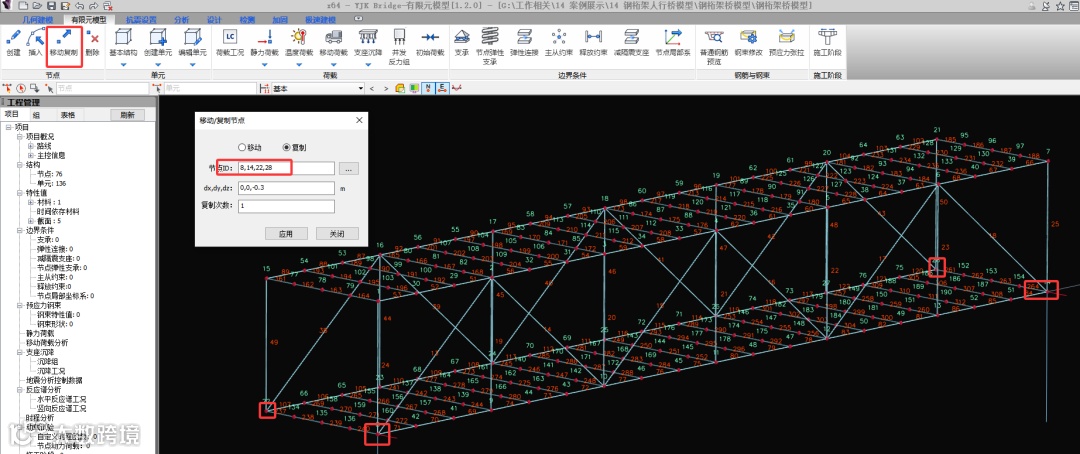Open the 节点弹性支承 tool
1080x454 pixels.
coord(490,47)
